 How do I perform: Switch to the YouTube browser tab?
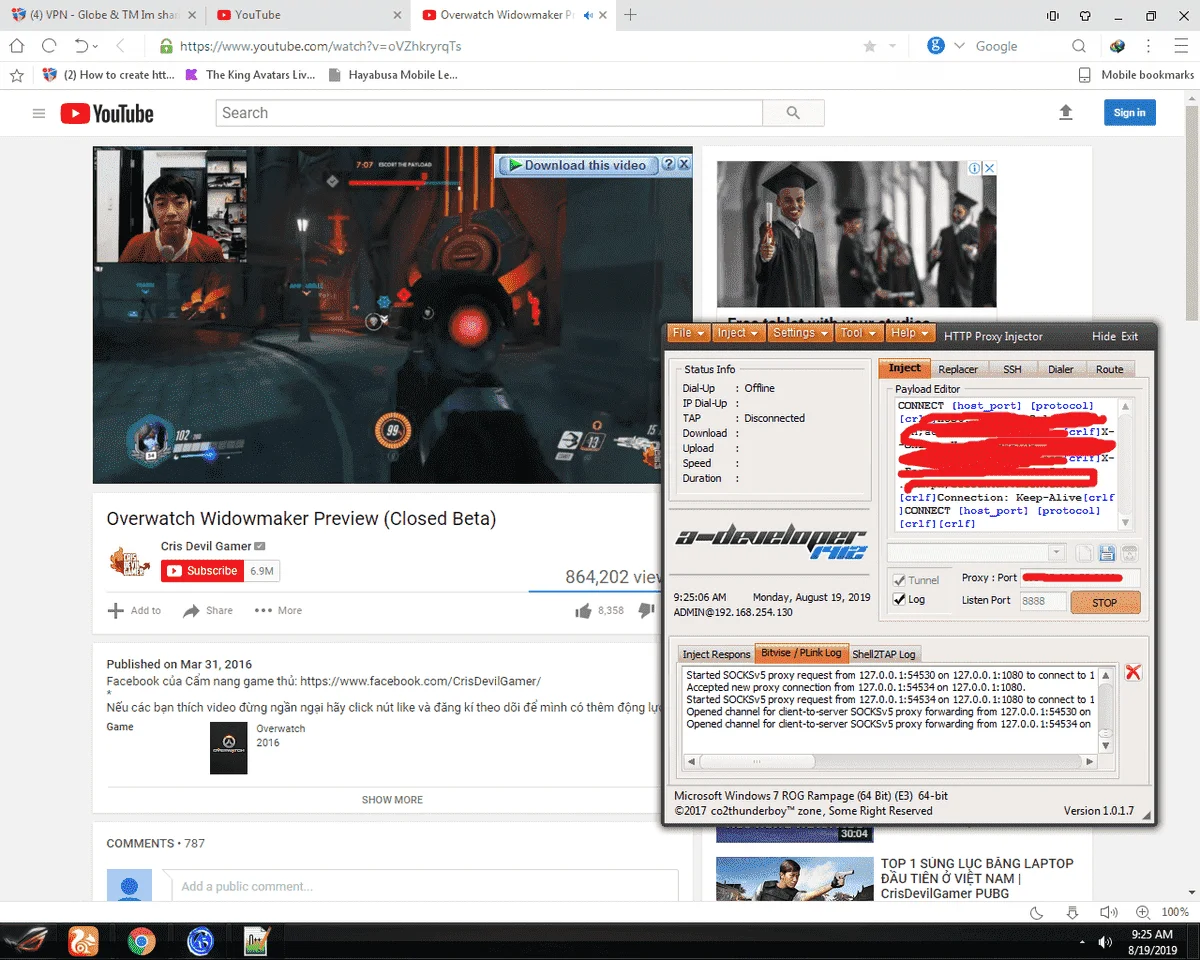coord(307,15)
